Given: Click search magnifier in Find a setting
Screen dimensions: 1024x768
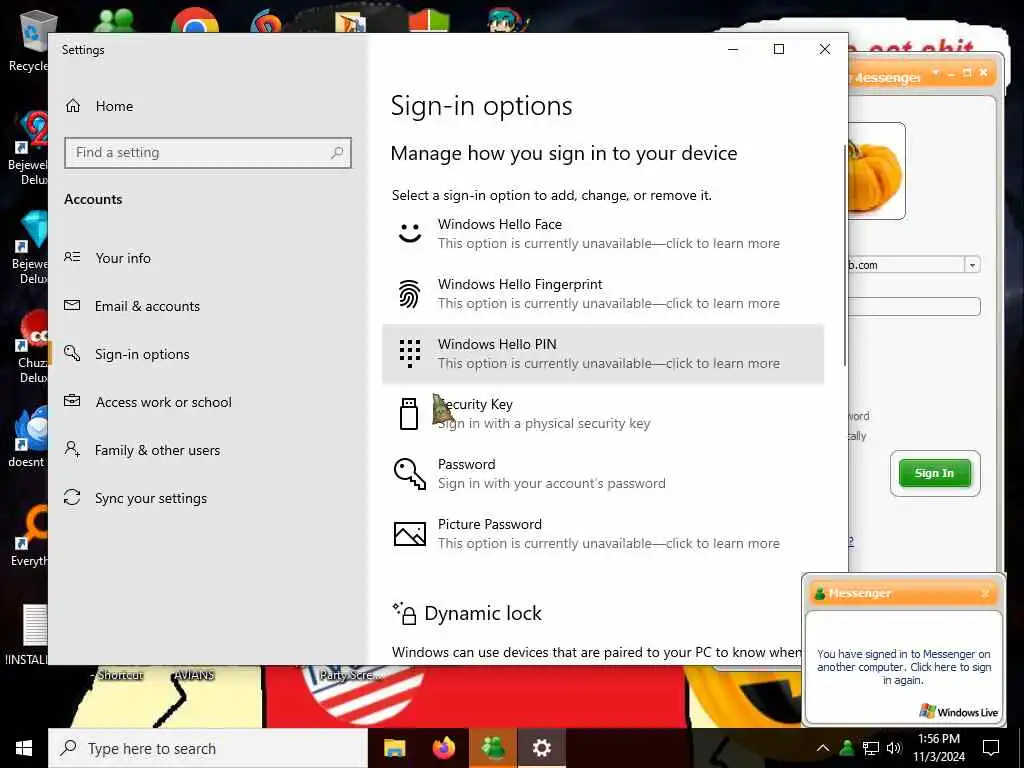Looking at the screenshot, I should (x=337, y=153).
